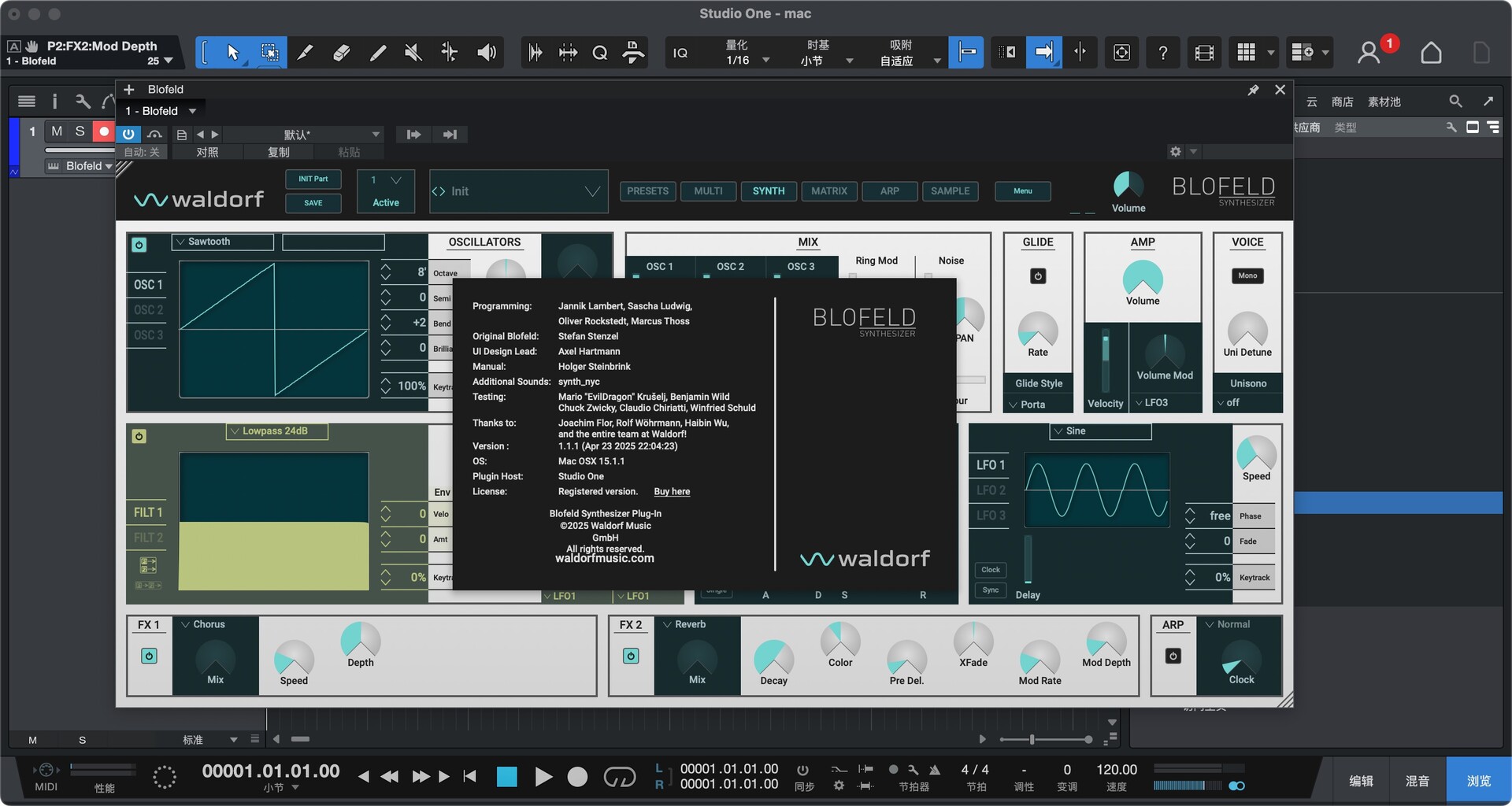1512x806 pixels.
Task: Open the track list lines icon
Action: (x=27, y=101)
